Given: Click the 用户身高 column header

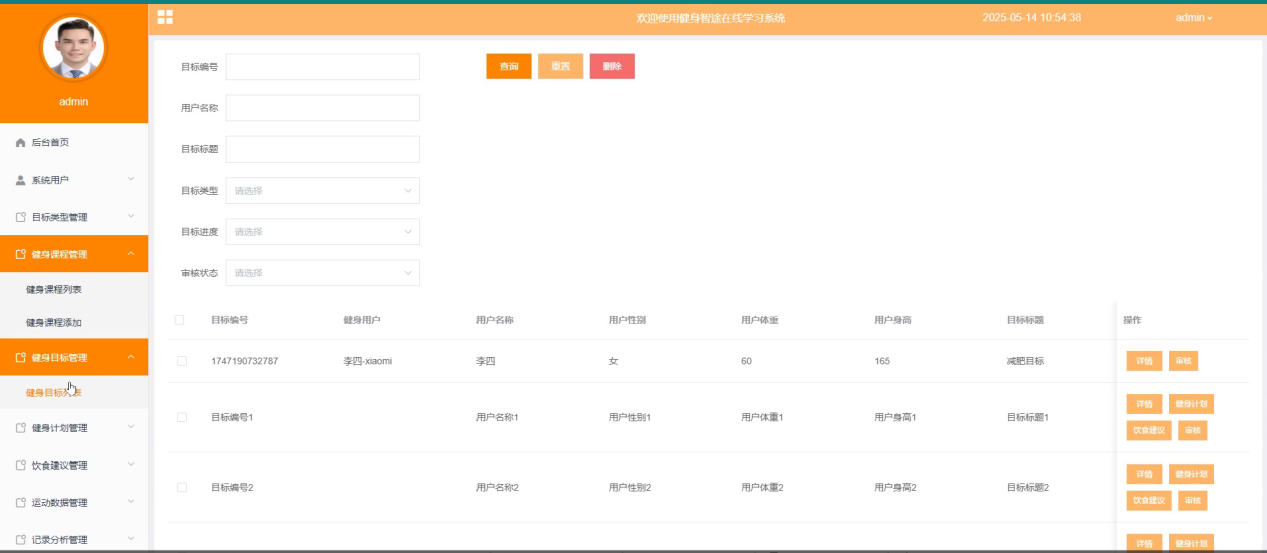Looking at the screenshot, I should 893,320.
